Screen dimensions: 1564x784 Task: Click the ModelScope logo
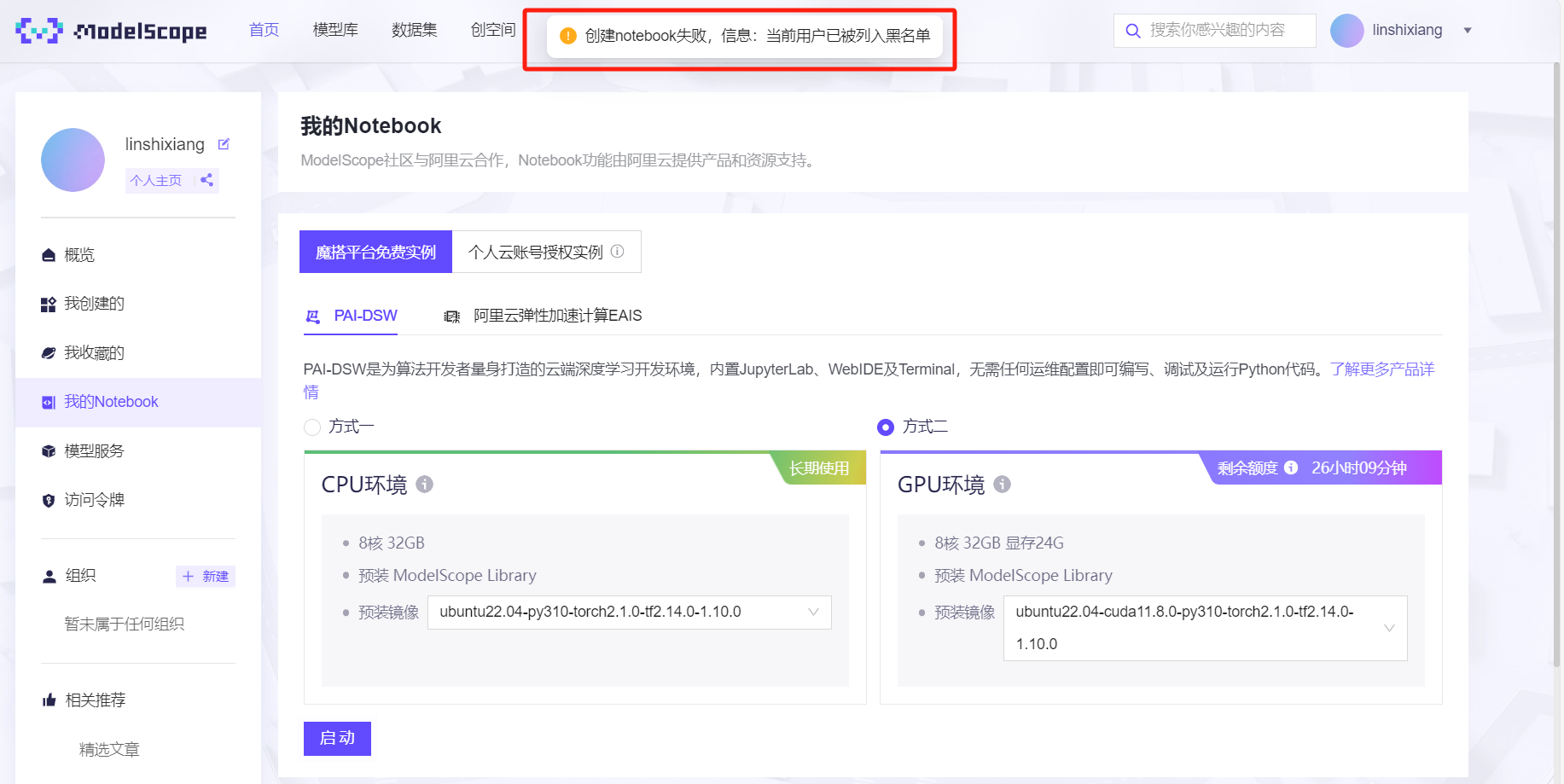[111, 31]
